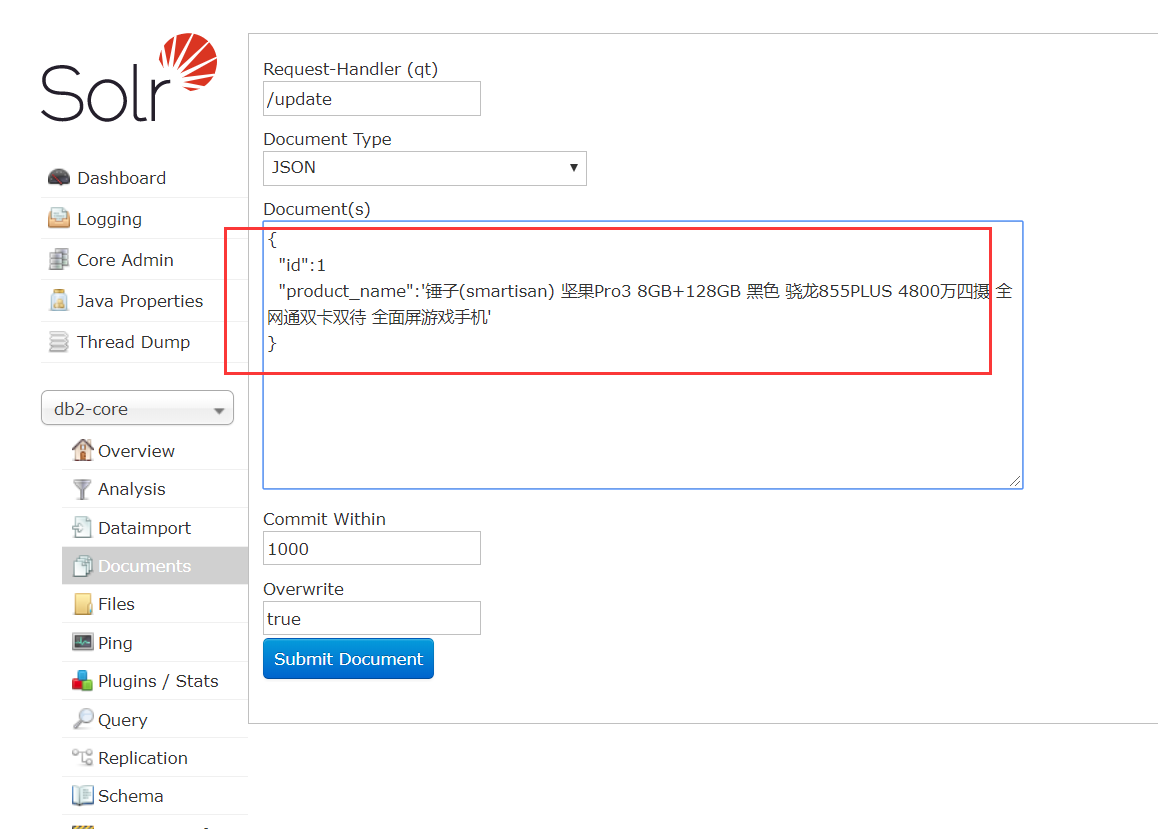Grab the Document(s) textarea resize handle
The width and height of the screenshot is (1158, 829).
[1015, 481]
